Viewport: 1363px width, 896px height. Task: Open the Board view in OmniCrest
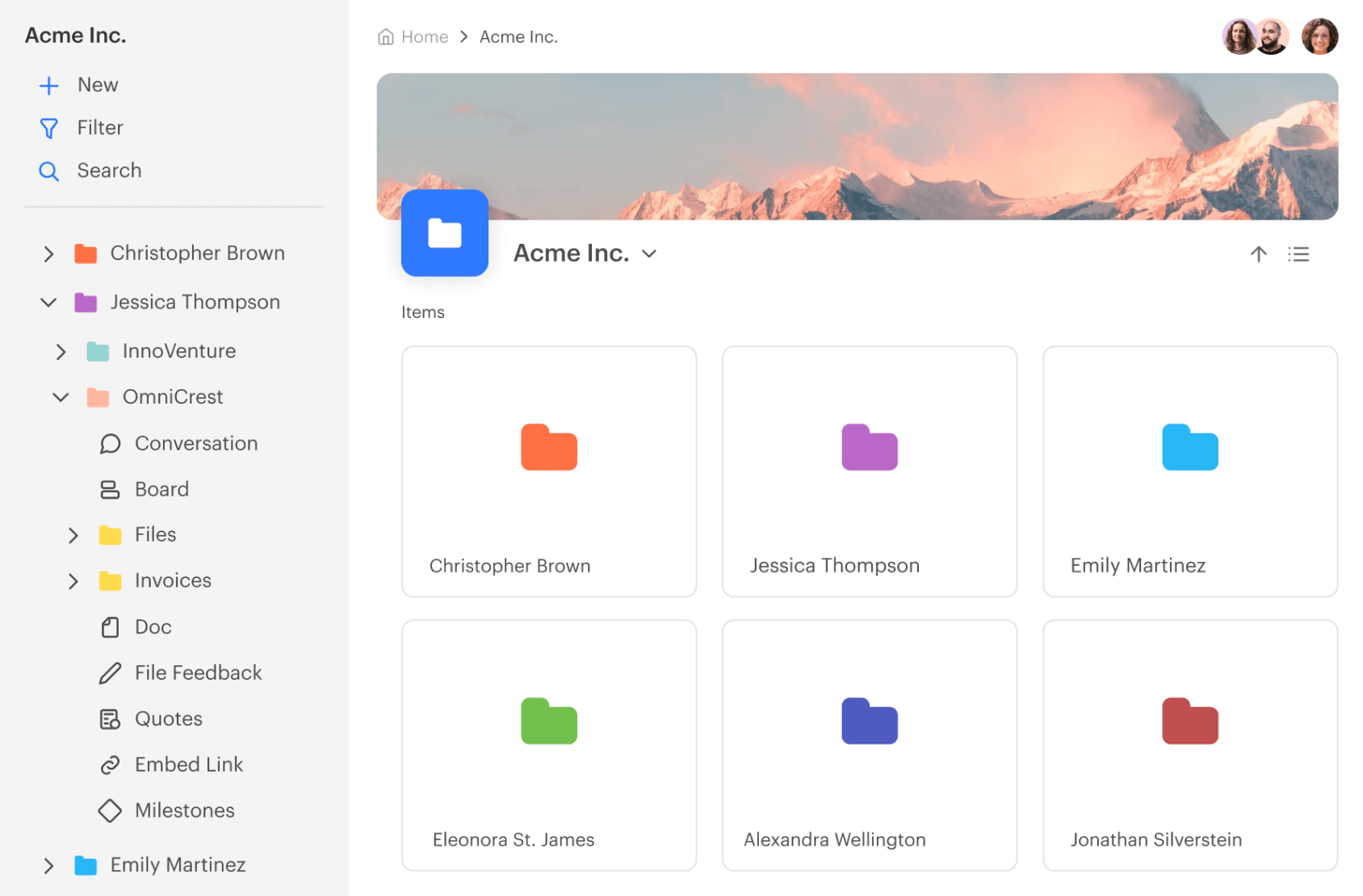point(161,489)
